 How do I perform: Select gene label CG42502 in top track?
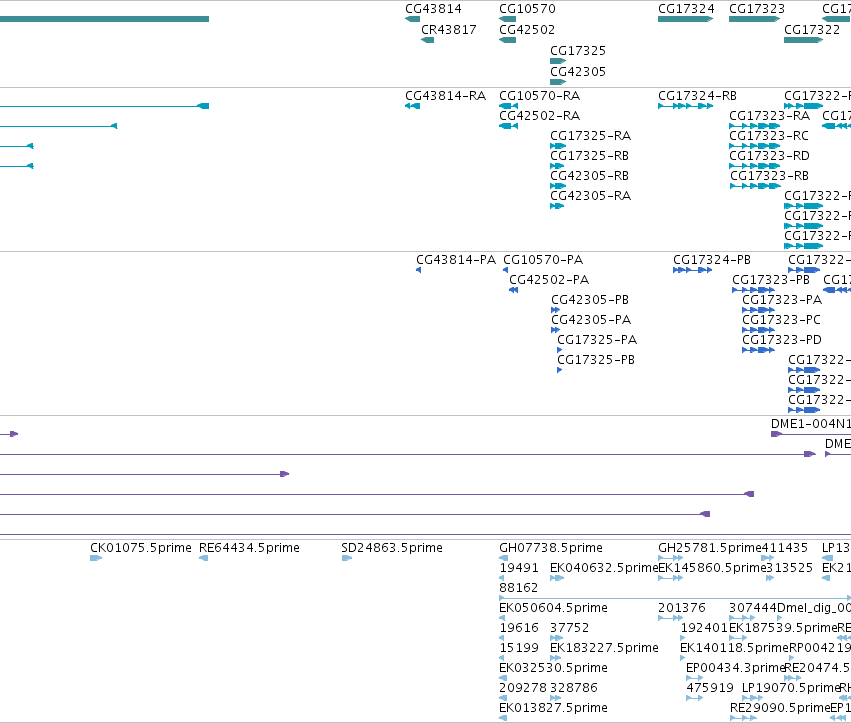pos(527,30)
